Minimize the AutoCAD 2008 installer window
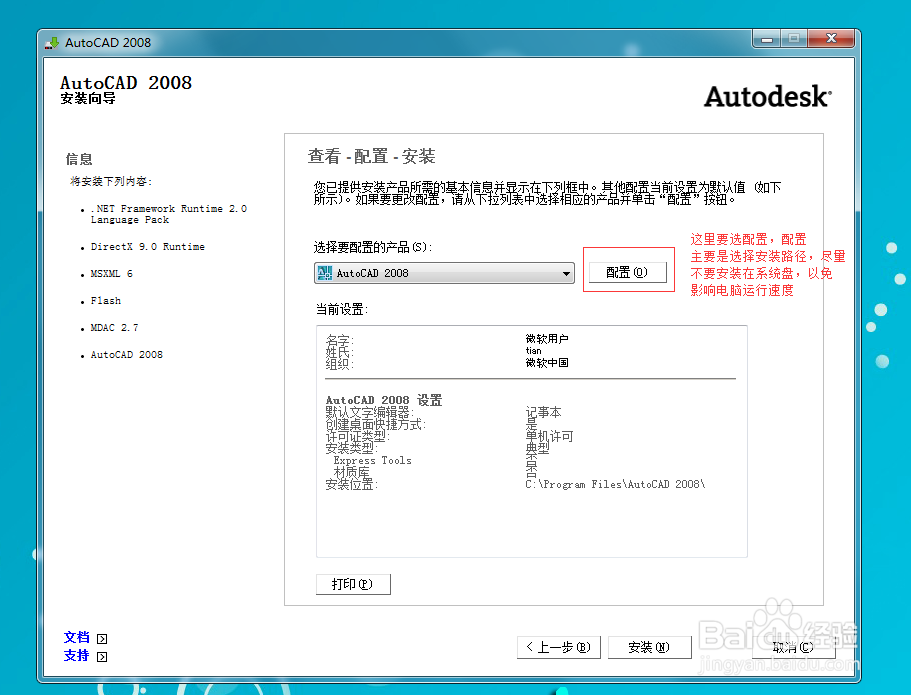The height and width of the screenshot is (695, 911). [767, 39]
